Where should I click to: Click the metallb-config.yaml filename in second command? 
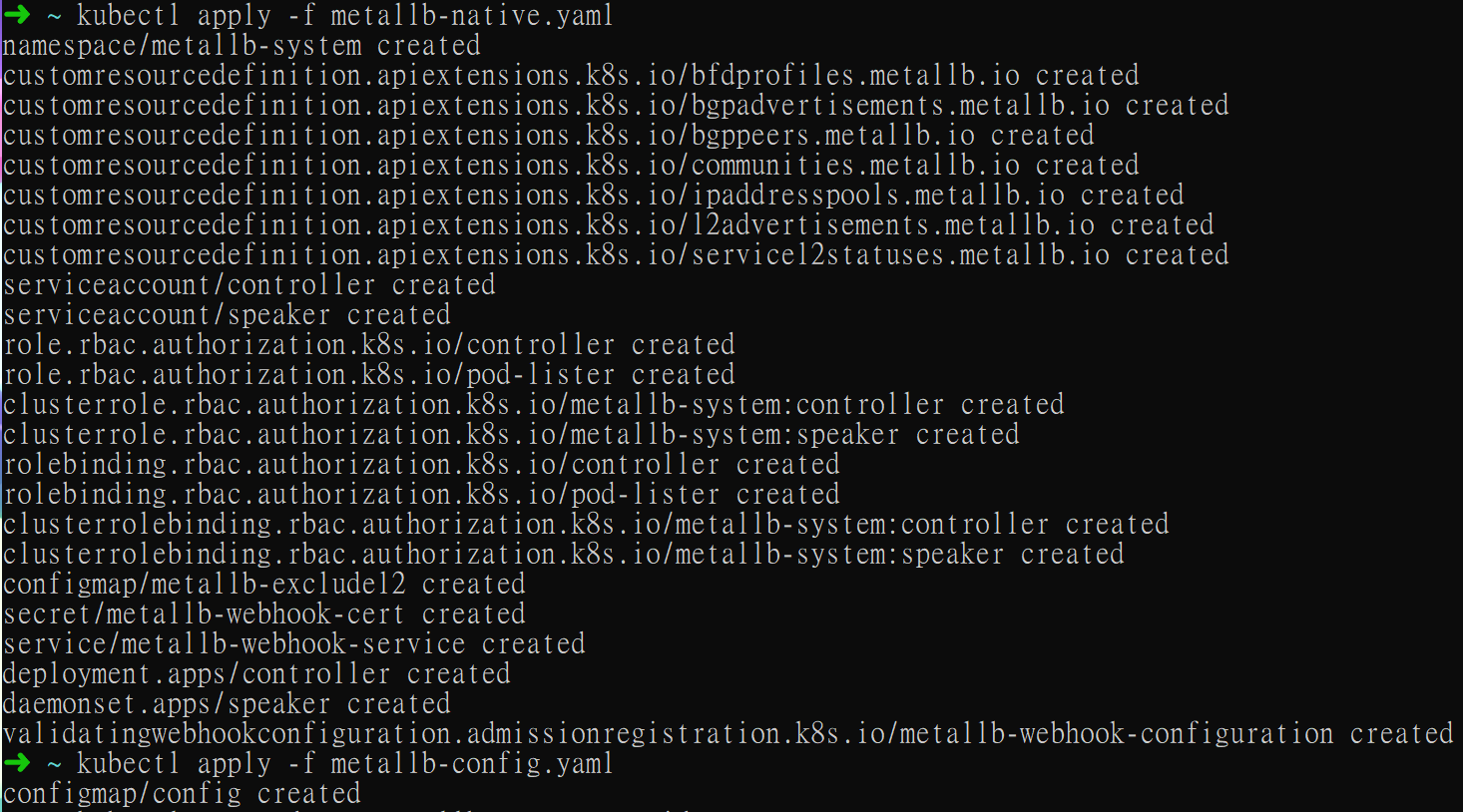472,763
